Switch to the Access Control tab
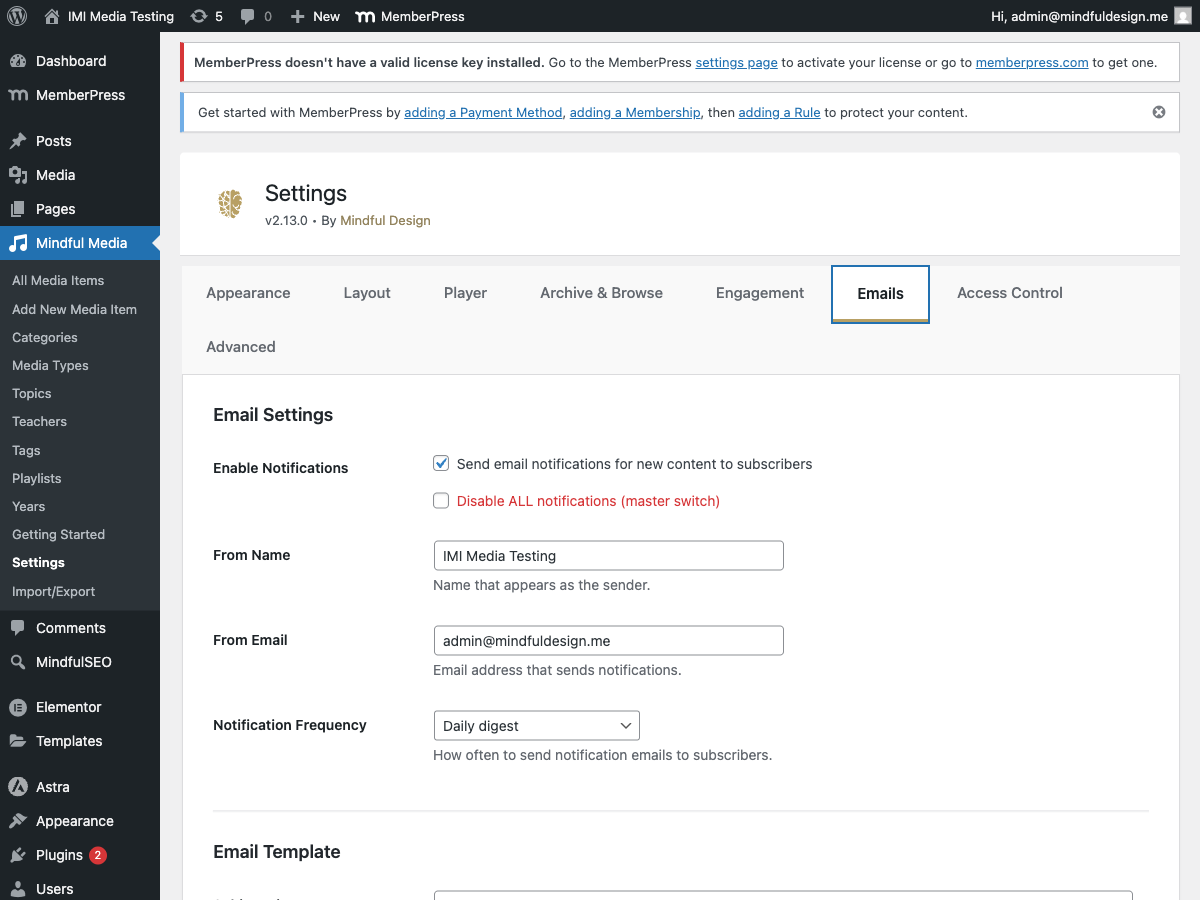The height and width of the screenshot is (900, 1200). coord(1009,293)
